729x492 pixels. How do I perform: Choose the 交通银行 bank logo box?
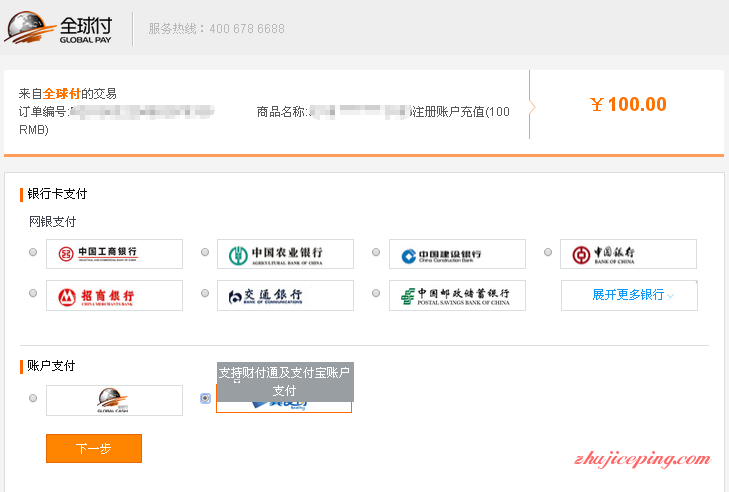[285, 295]
